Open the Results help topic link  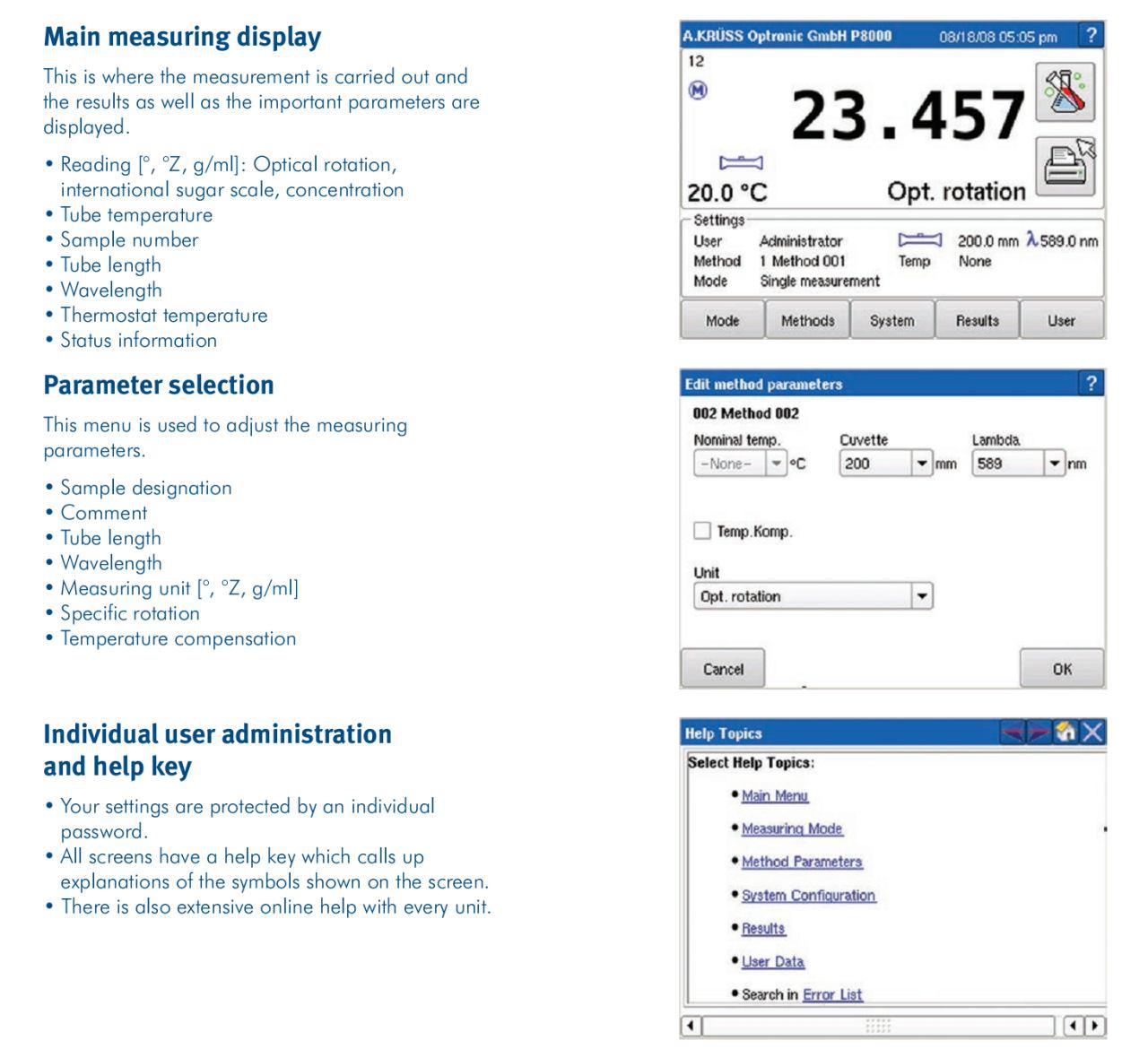tap(763, 928)
